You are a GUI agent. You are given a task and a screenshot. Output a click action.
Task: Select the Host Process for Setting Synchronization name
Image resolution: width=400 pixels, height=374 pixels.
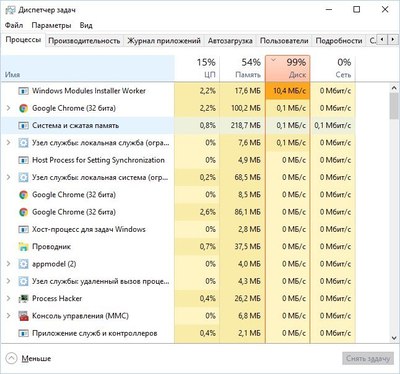point(98,160)
